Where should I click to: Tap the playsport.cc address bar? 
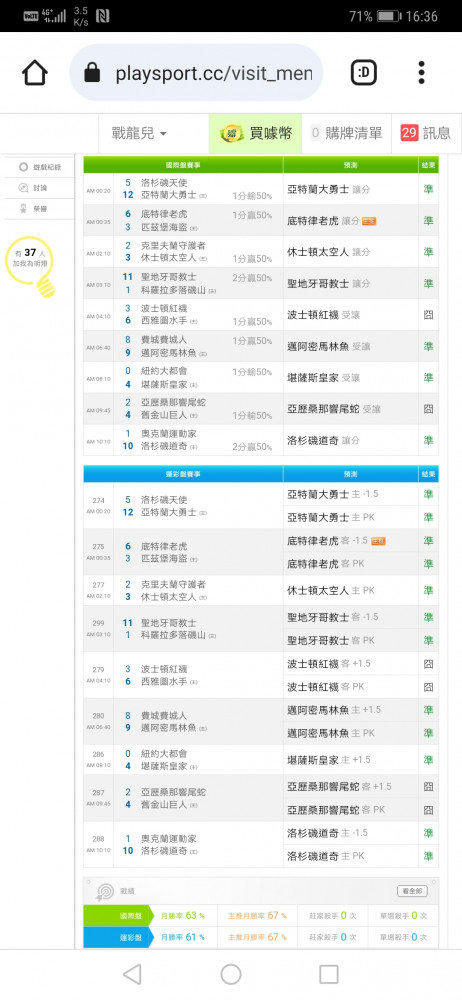click(196, 73)
